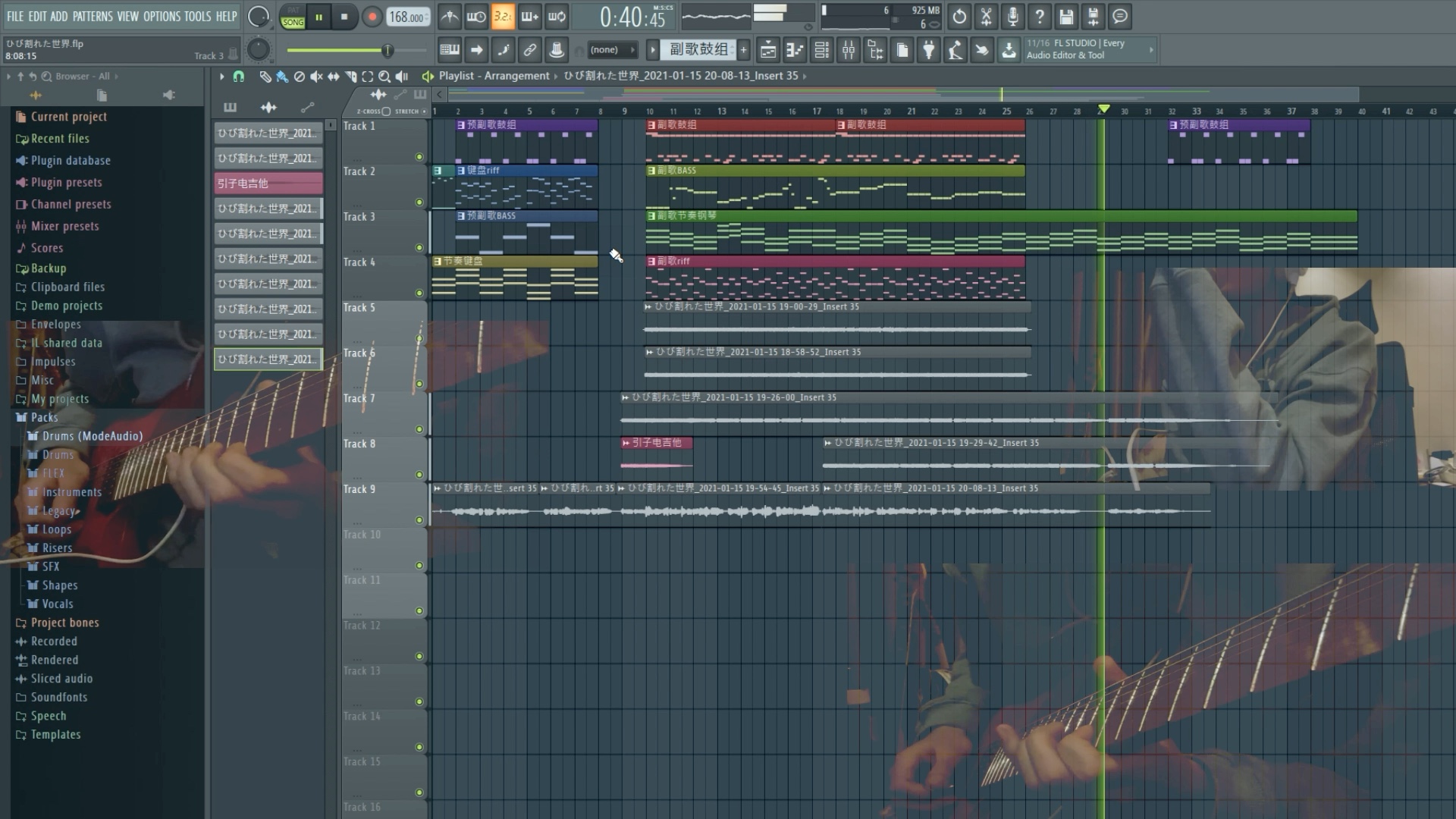Select the playlist Draw pencil tool
The width and height of the screenshot is (1456, 819).
[265, 76]
